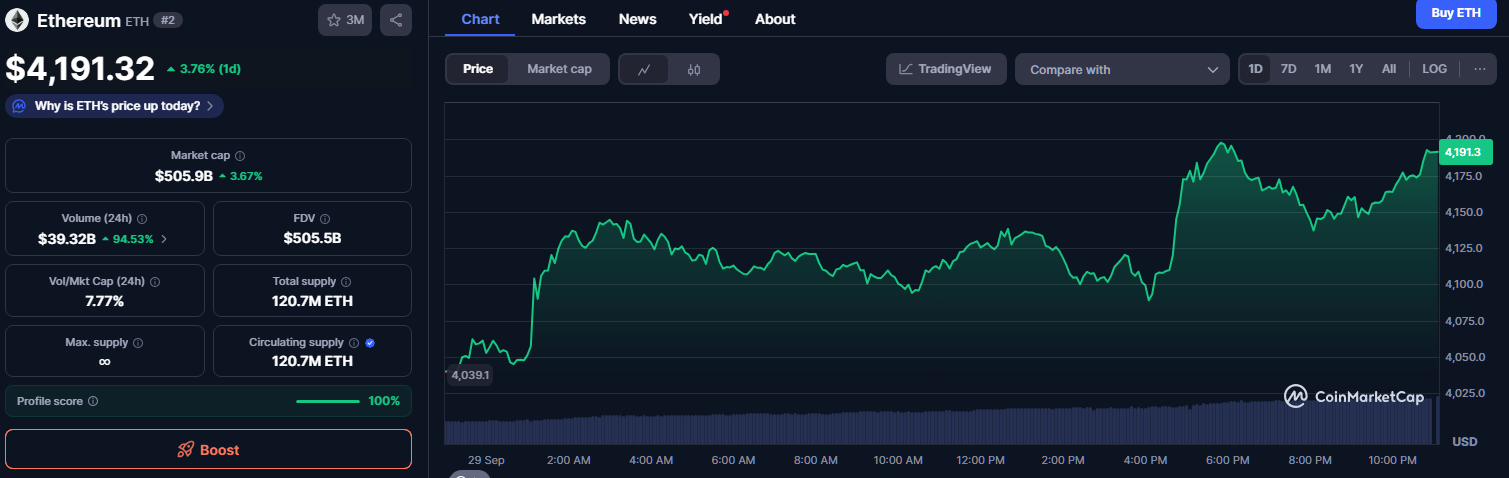Toggle chart to Market cap view
Image resolution: width=1509 pixels, height=478 pixels.
tap(559, 69)
